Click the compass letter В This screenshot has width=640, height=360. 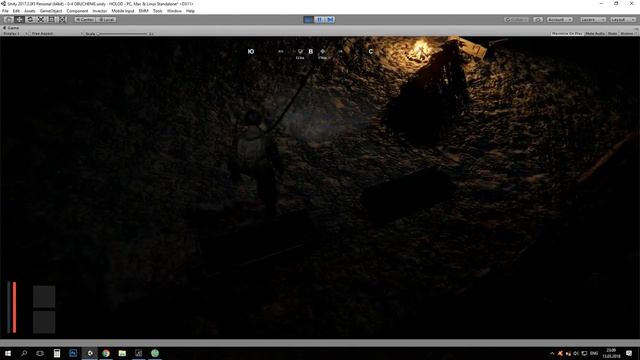pos(311,51)
